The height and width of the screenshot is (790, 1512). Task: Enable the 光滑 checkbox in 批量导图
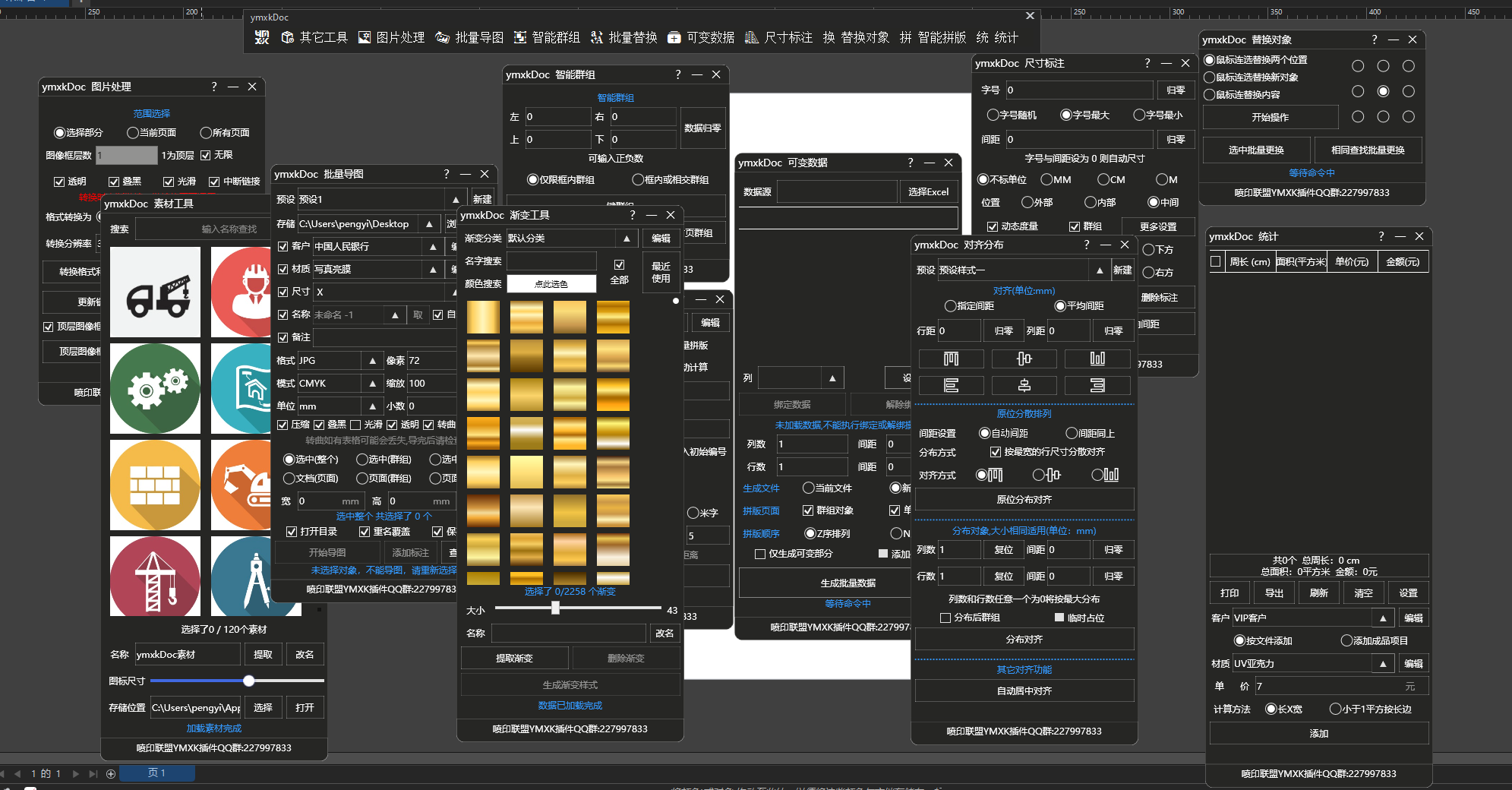(x=355, y=425)
